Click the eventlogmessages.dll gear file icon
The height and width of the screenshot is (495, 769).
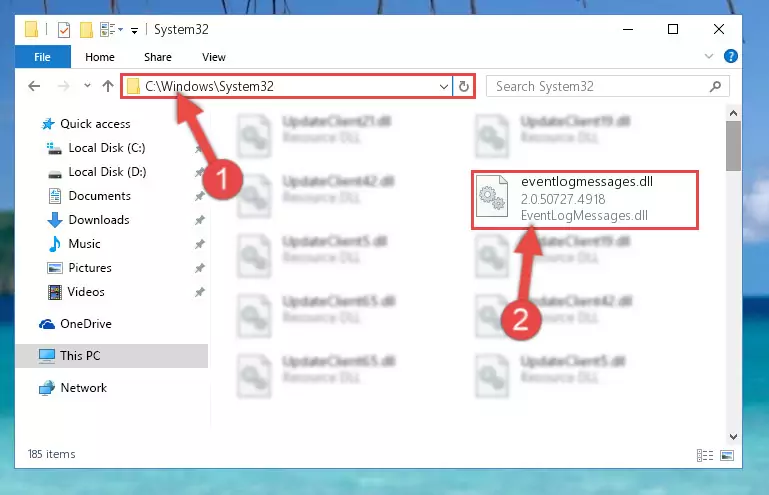492,196
